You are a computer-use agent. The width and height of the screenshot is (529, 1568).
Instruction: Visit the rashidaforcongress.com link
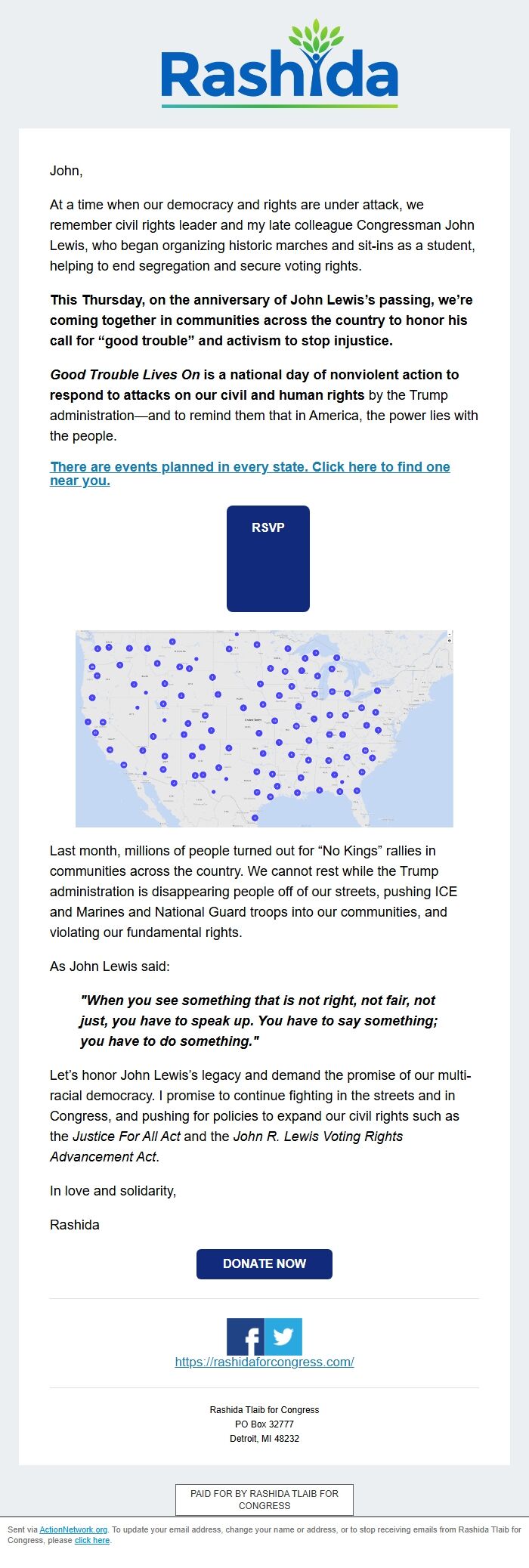pos(264,1362)
